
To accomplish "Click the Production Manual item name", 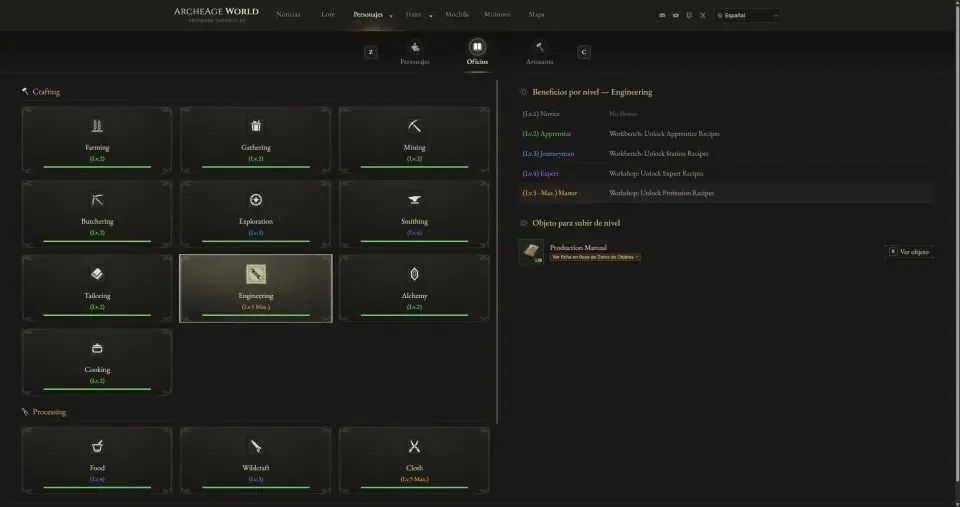I will (x=578, y=247).
